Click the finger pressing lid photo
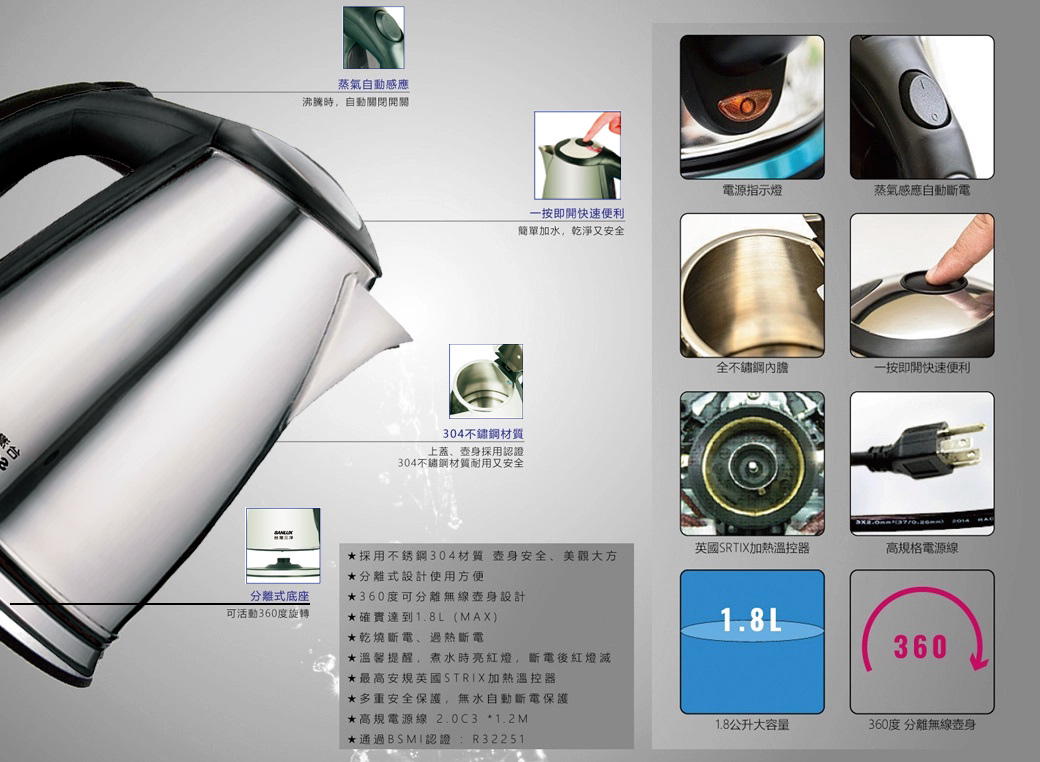Image resolution: width=1040 pixels, height=762 pixels. (x=922, y=285)
